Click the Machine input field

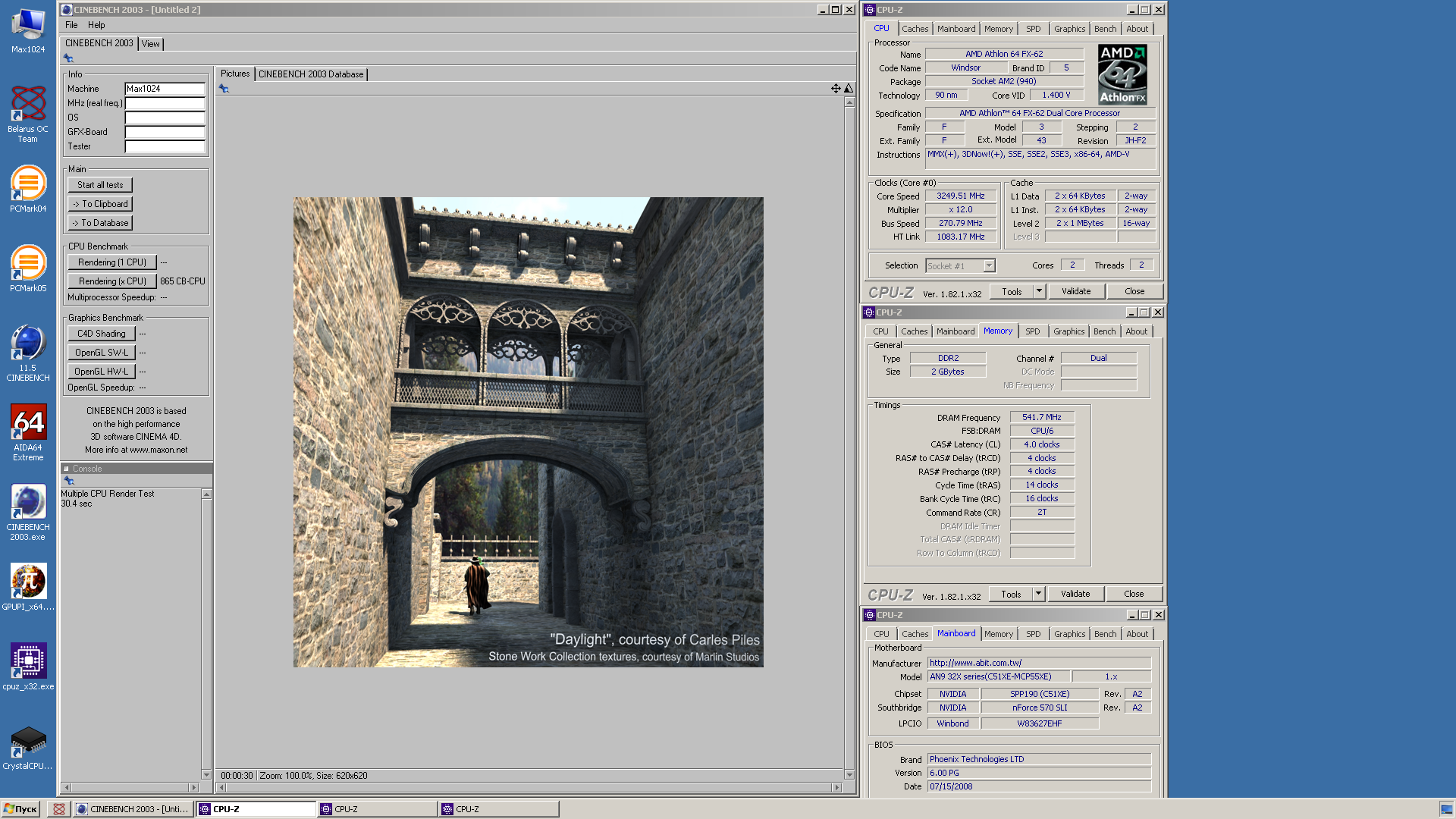(165, 89)
